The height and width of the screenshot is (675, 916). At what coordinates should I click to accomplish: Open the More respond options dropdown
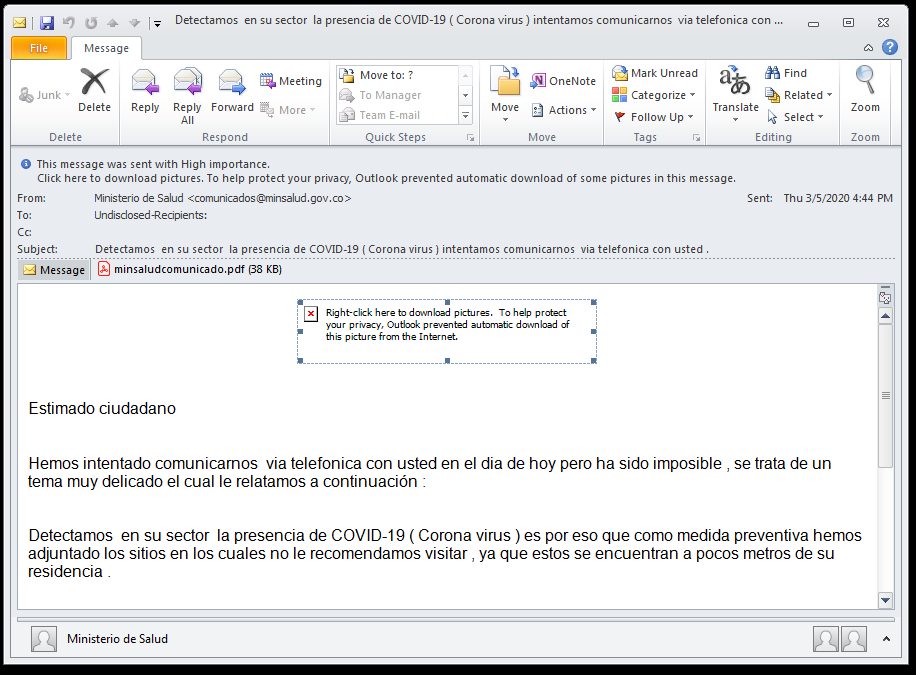point(287,110)
